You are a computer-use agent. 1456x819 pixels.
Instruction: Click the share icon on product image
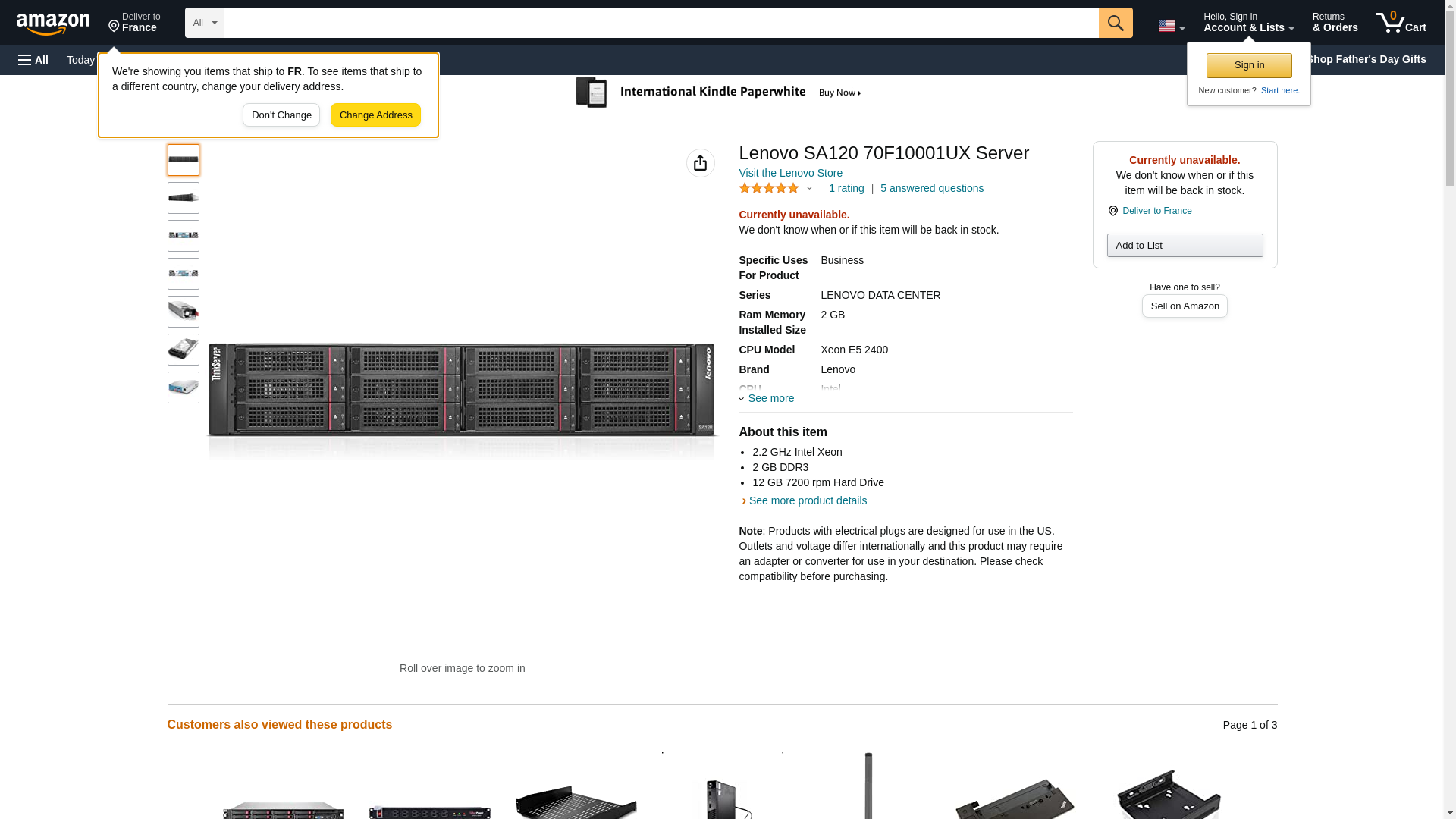point(700,163)
